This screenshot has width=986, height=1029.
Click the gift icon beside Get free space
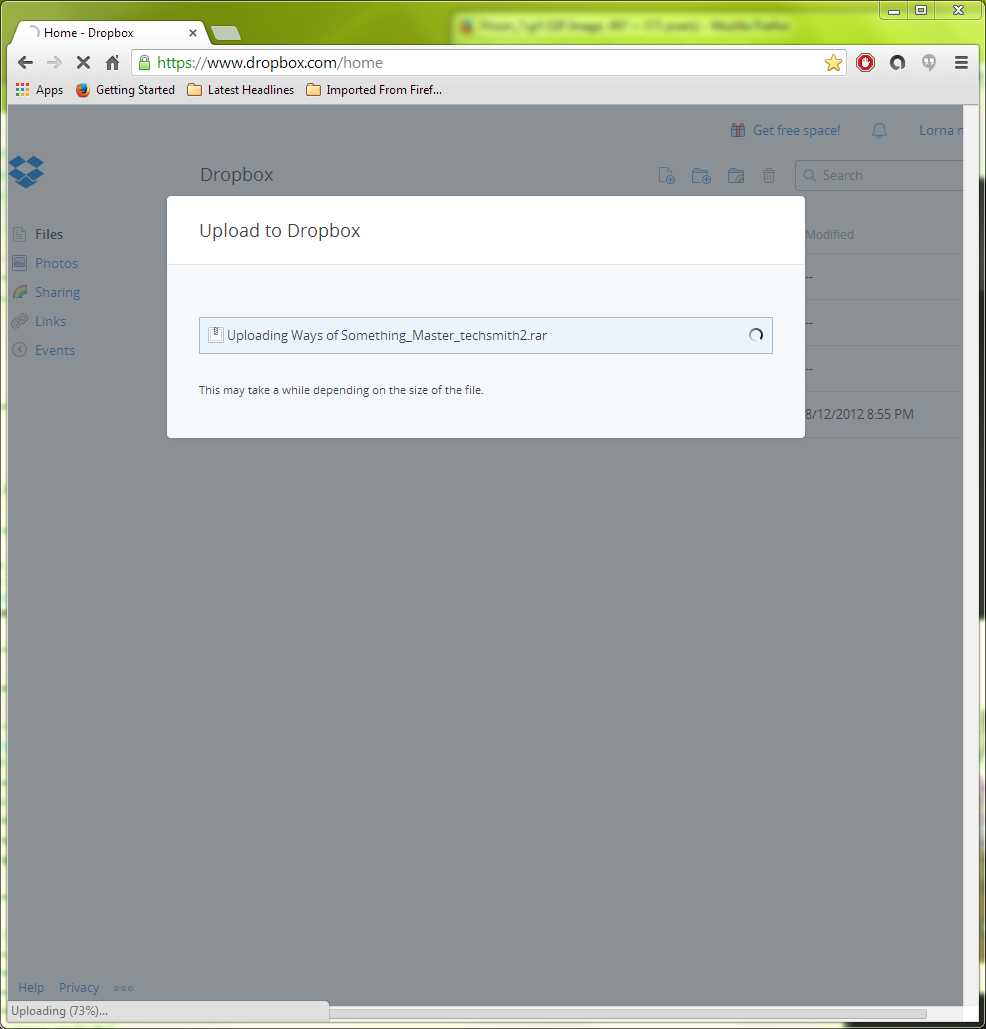tap(738, 131)
